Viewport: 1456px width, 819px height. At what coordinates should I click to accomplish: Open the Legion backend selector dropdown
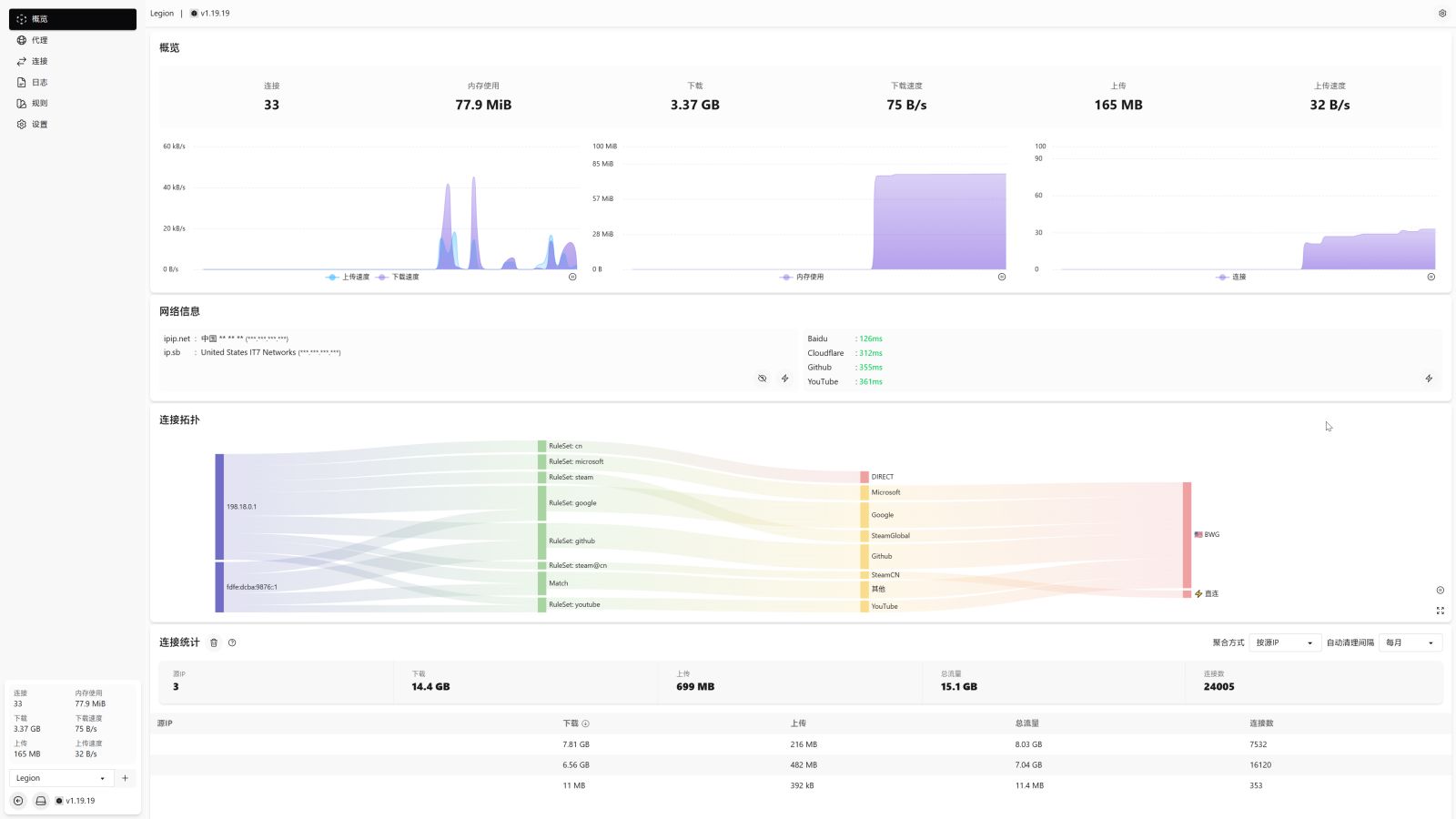click(60, 778)
